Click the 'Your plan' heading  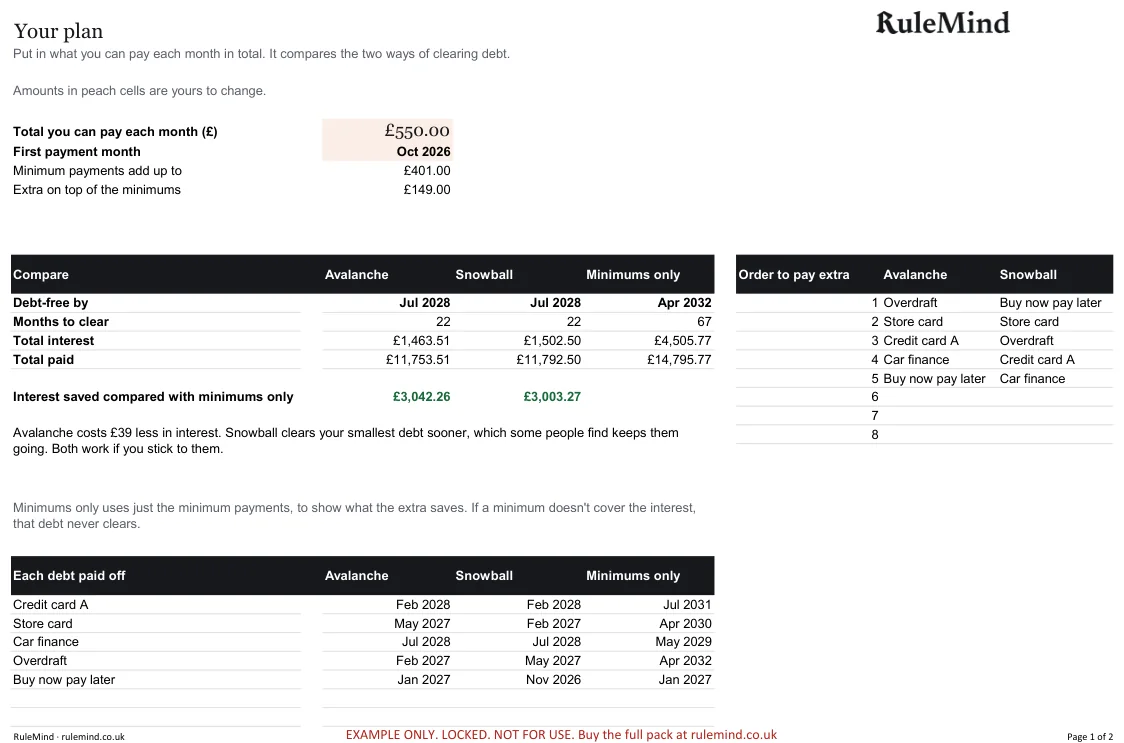[x=58, y=31]
